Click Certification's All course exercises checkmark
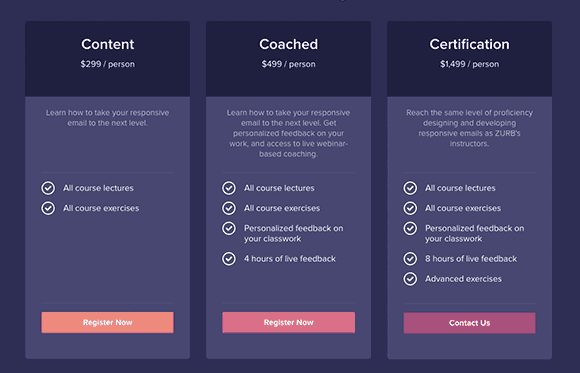 (410, 208)
